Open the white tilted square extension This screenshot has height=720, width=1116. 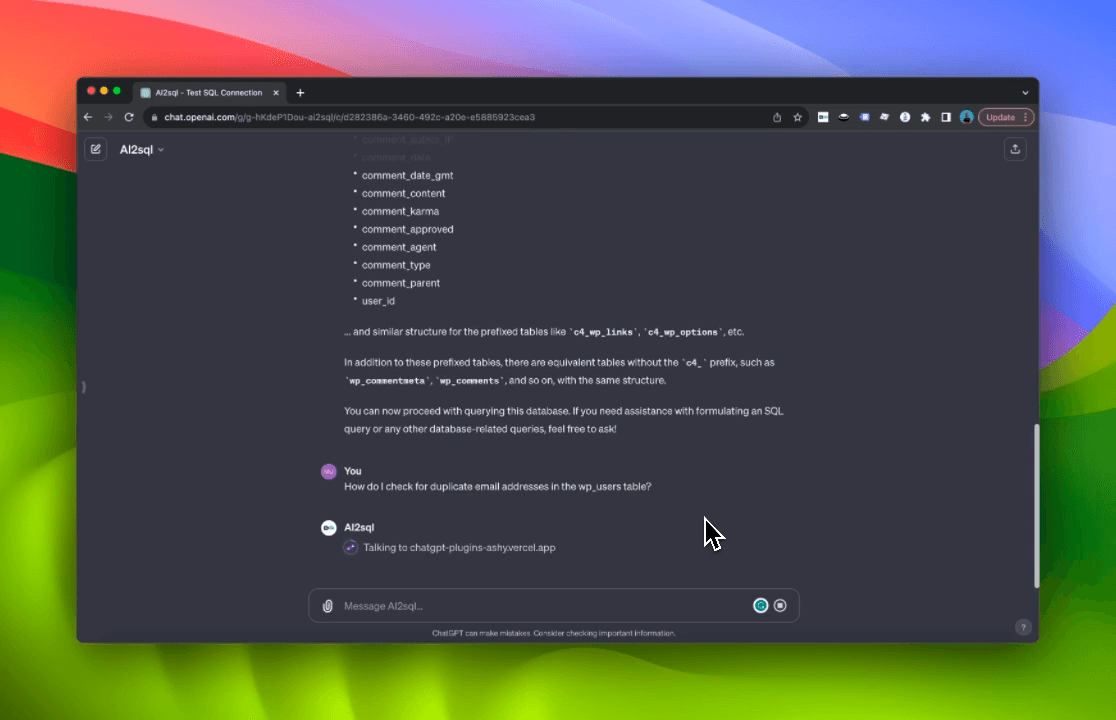click(x=884, y=117)
